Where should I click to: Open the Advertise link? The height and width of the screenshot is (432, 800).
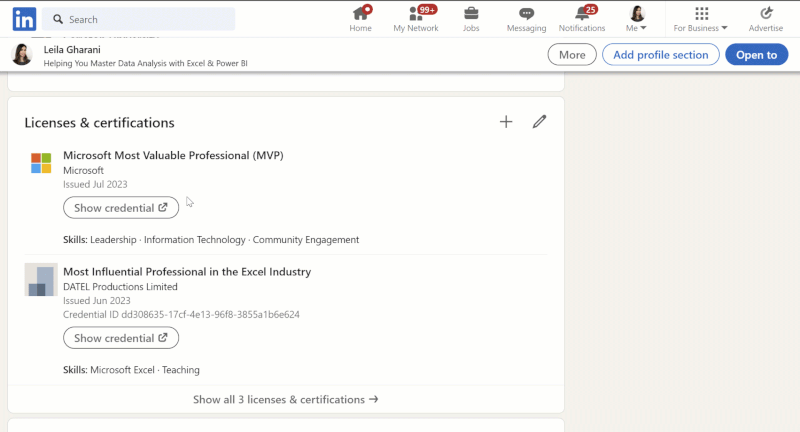pos(766,19)
